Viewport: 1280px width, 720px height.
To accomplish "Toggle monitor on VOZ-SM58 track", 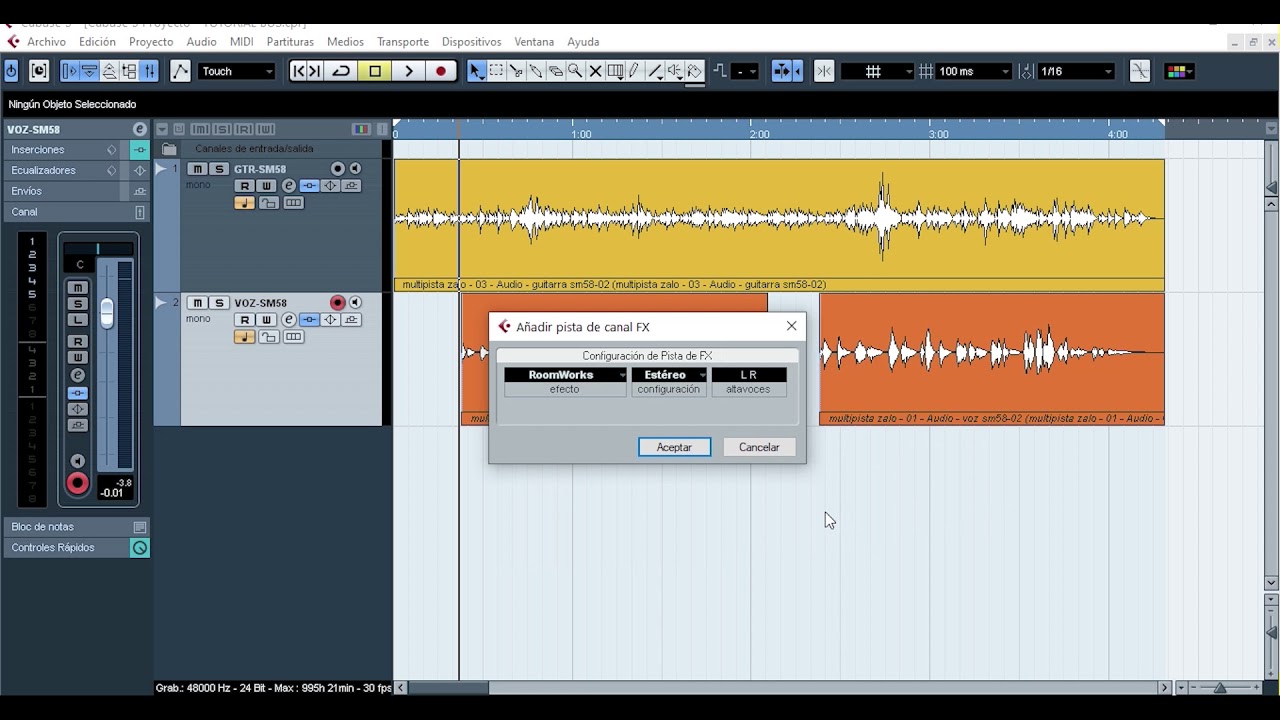I will click(354, 303).
